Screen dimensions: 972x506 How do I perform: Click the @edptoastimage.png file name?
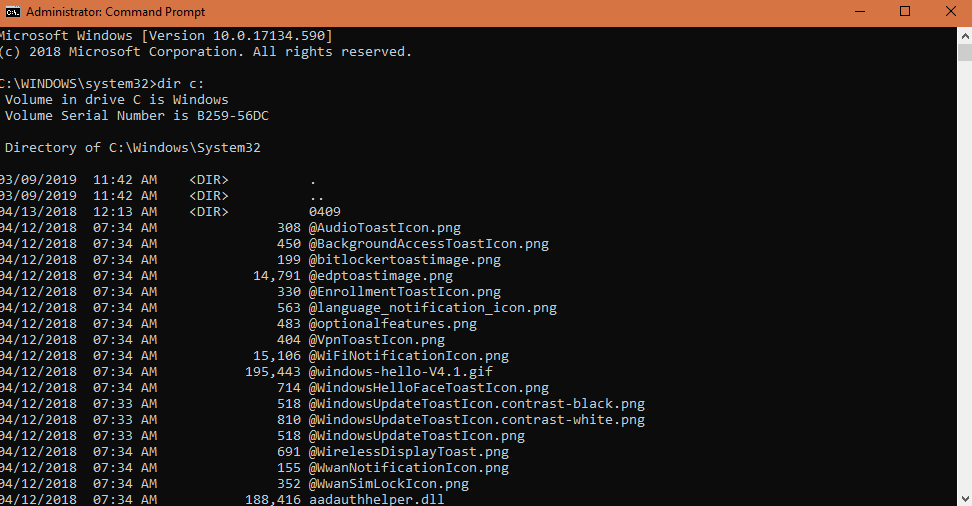click(x=380, y=276)
